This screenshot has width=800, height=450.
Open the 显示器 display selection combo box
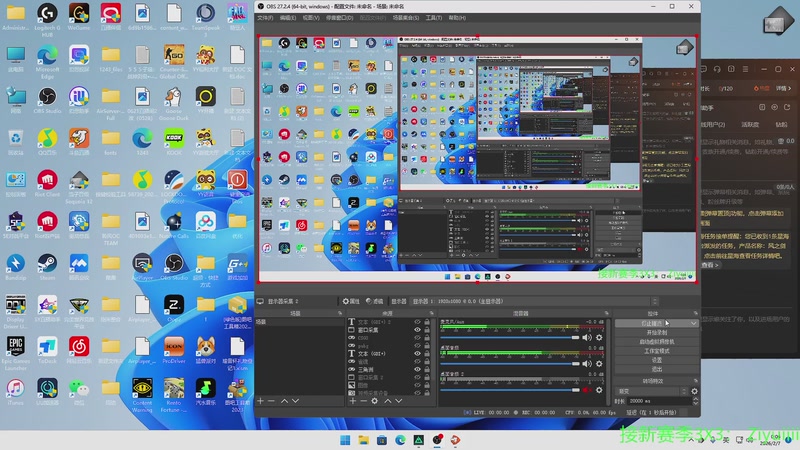pyautogui.click(x=535, y=301)
